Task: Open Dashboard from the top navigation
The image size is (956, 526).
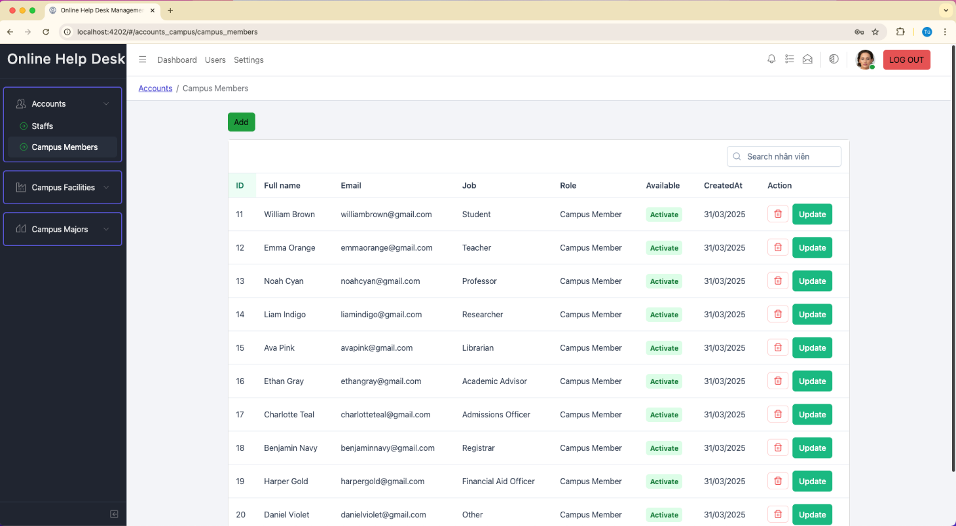Action: coord(177,60)
